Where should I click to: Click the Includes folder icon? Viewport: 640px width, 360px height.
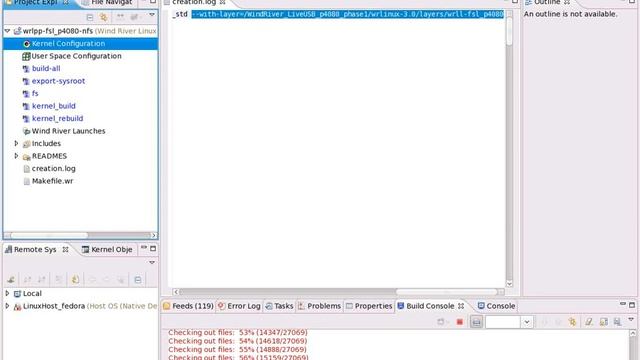(x=27, y=144)
